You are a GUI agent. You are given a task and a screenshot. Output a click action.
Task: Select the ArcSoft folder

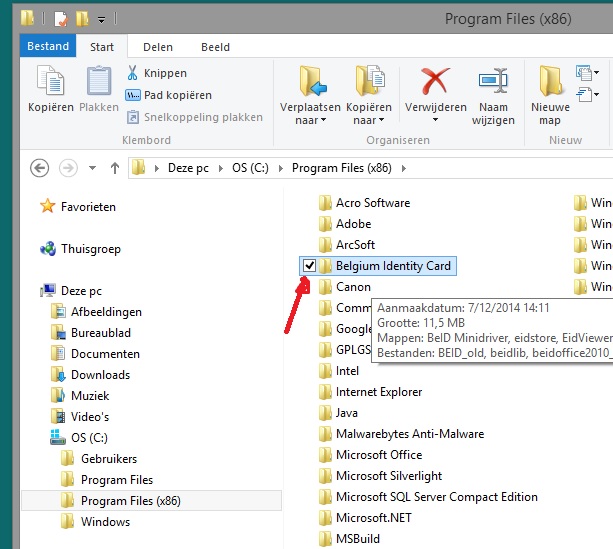(x=355, y=245)
